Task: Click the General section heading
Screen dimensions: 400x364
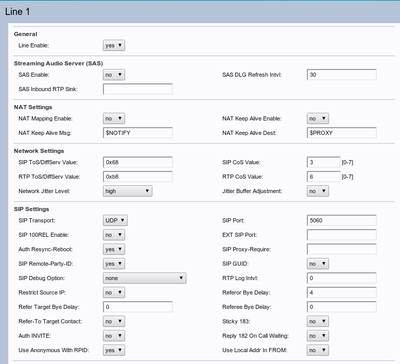Action: (25, 34)
